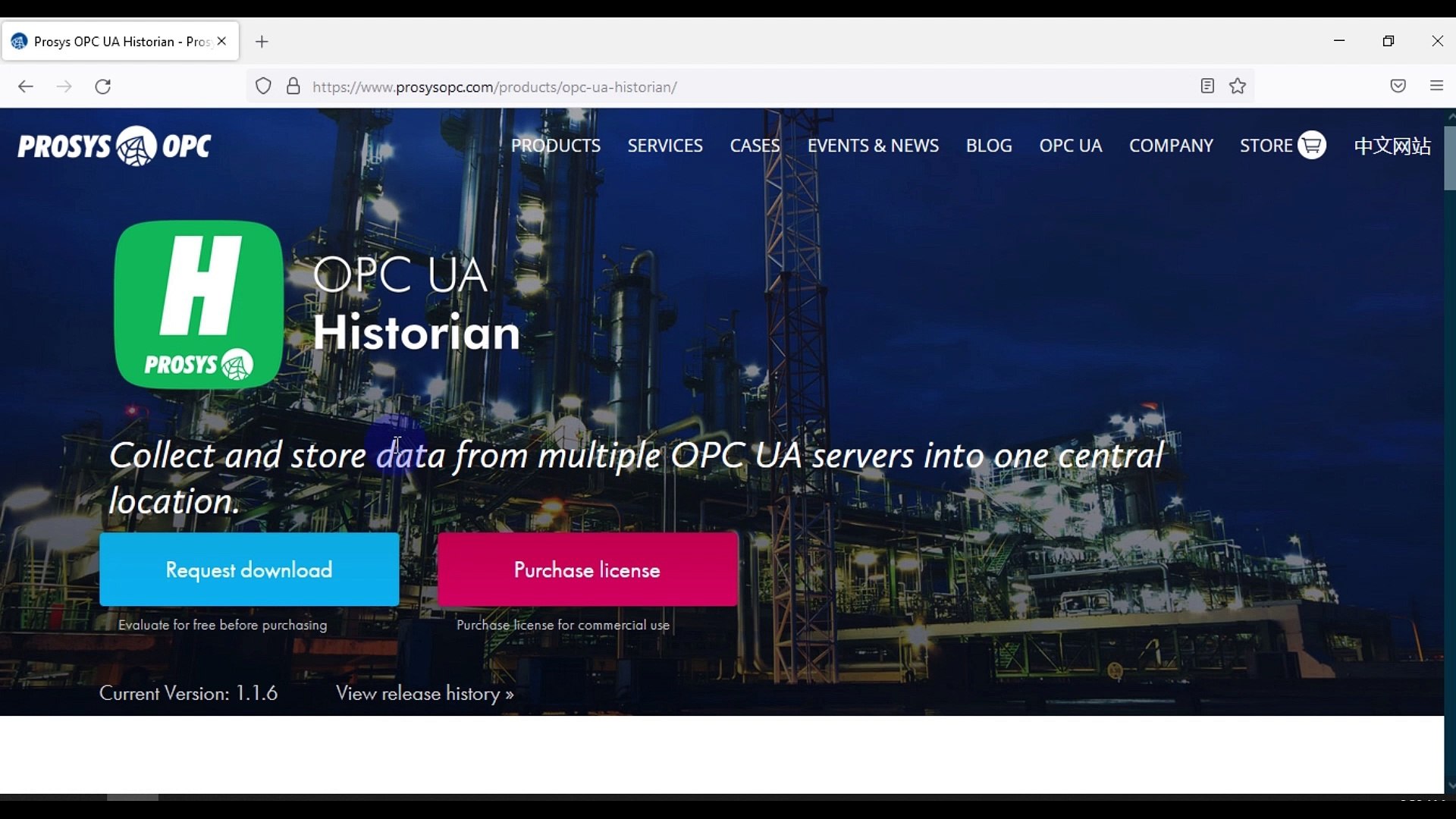The image size is (1456, 819).
Task: Click the forward navigation arrow
Action: click(64, 86)
